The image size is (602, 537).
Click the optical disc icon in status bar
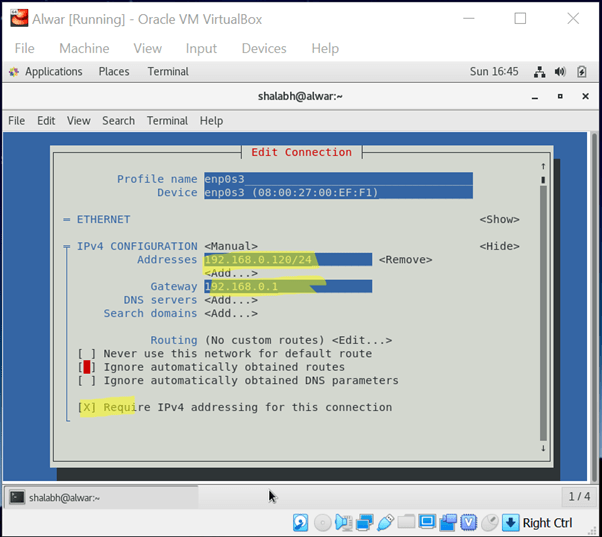pos(322,523)
